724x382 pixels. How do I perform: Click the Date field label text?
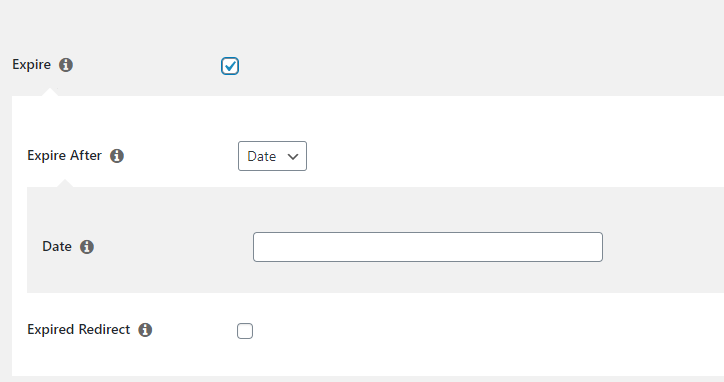[x=57, y=247]
